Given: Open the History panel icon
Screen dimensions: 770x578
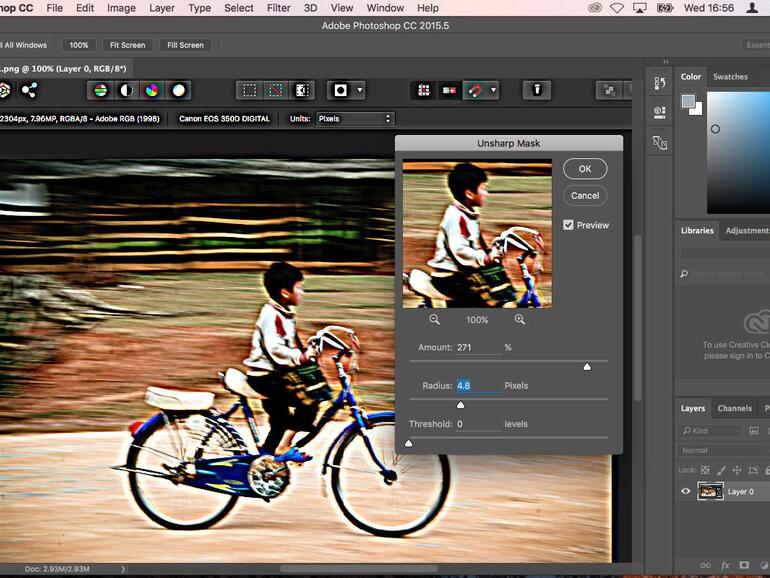Looking at the screenshot, I should (x=660, y=83).
